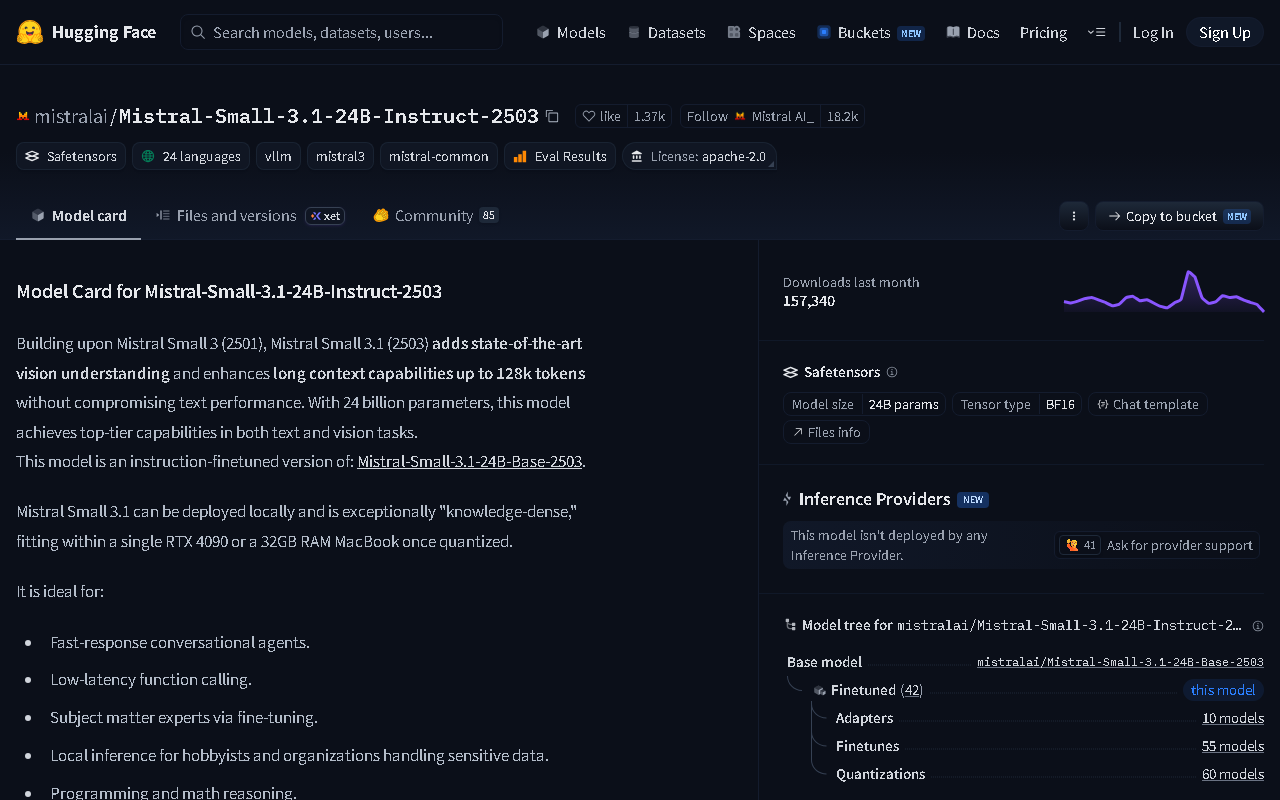Open the 10 models Adapters link

pos(1233,718)
